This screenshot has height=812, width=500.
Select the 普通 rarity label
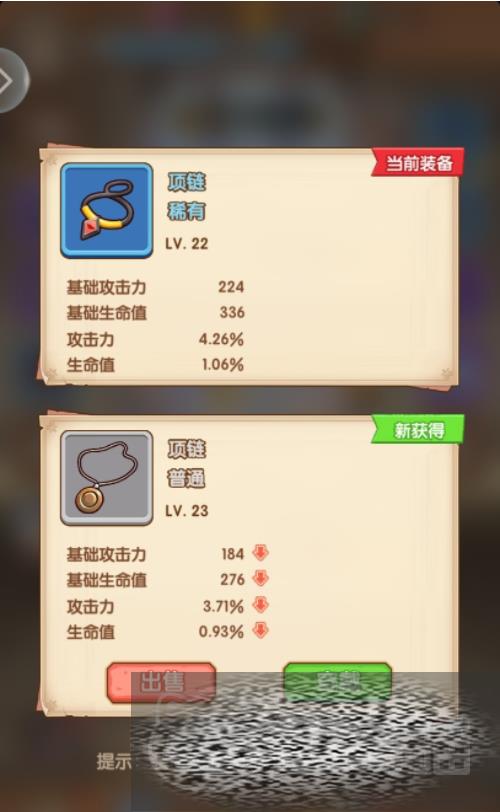point(186,478)
